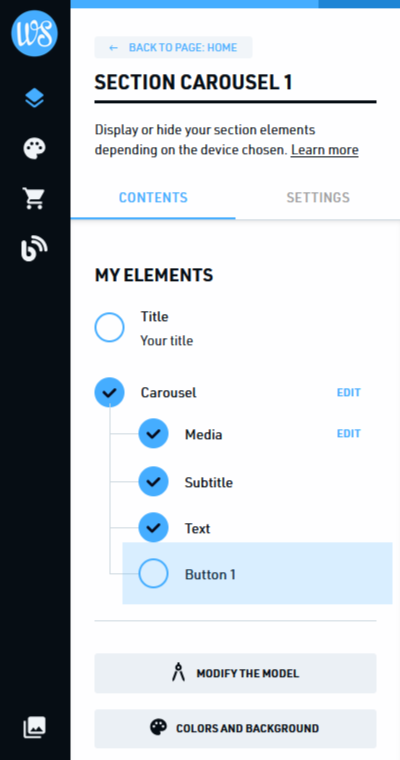Open the media library icon at bottom
This screenshot has width=400, height=760.
pyautogui.click(x=34, y=727)
